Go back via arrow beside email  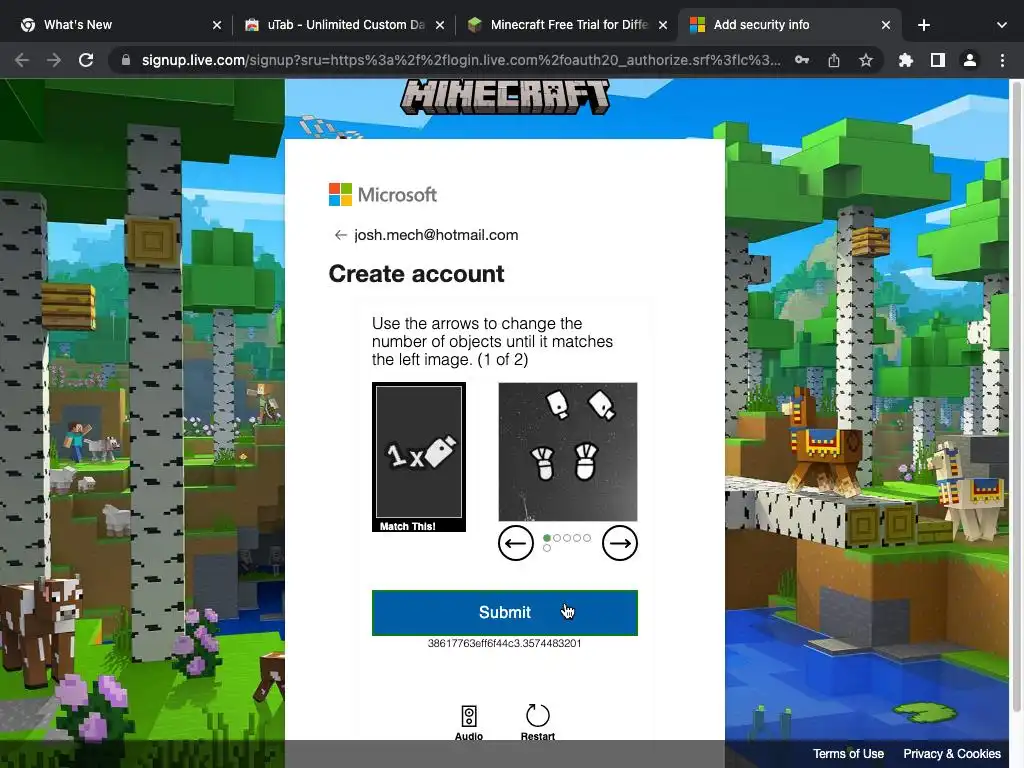pos(340,235)
